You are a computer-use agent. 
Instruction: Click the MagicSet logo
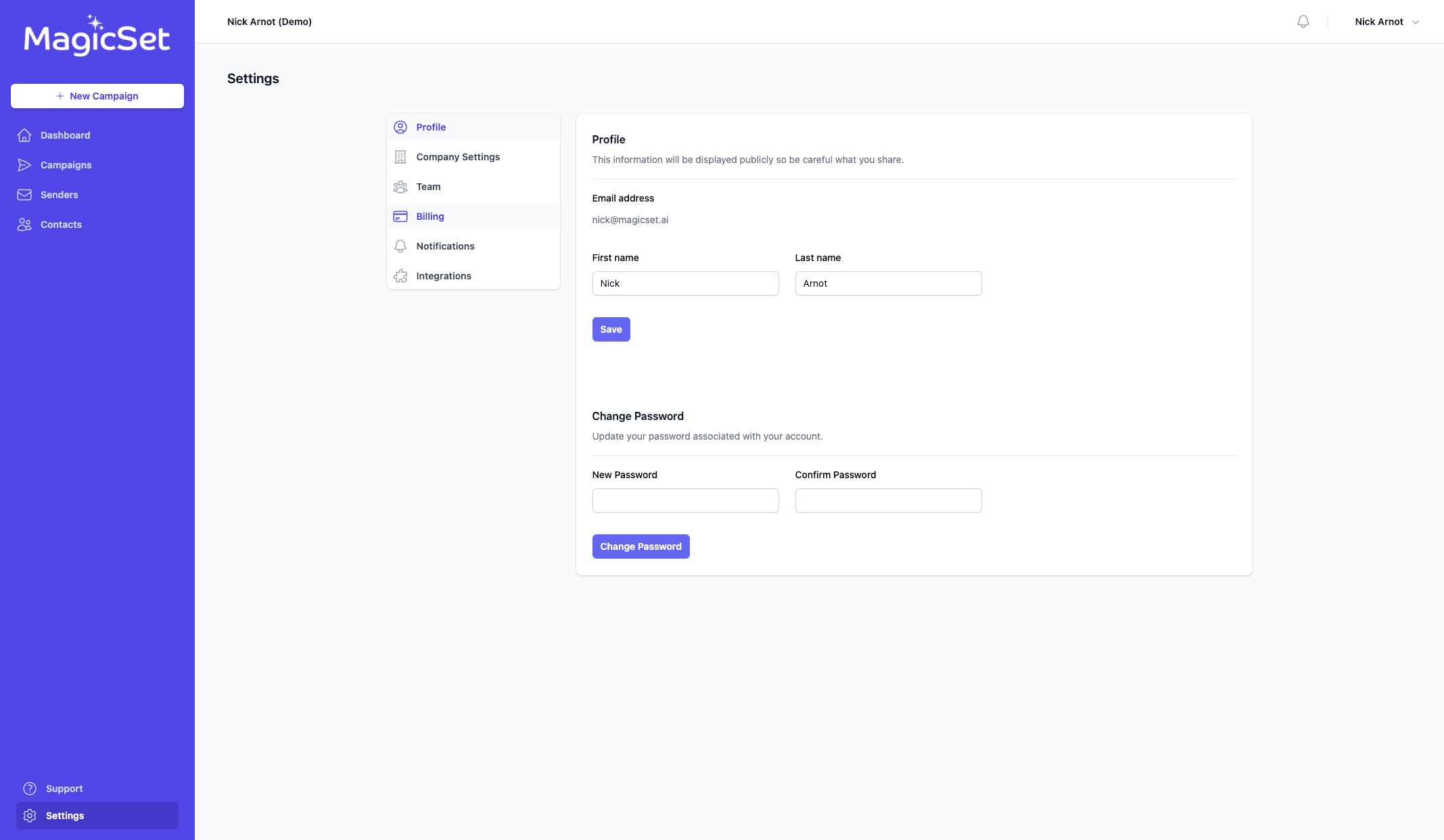[x=97, y=35]
